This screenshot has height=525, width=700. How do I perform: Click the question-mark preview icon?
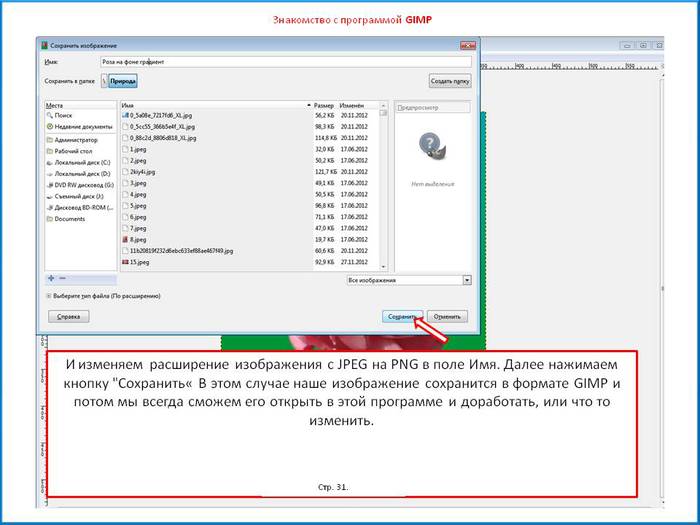(x=432, y=147)
